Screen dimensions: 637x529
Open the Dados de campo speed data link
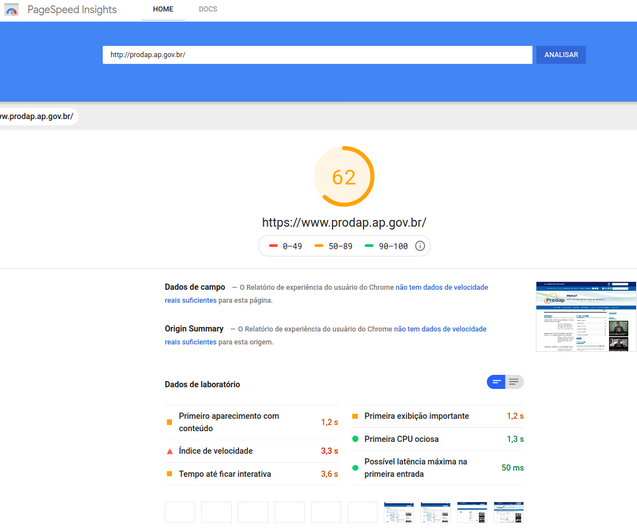point(441,287)
